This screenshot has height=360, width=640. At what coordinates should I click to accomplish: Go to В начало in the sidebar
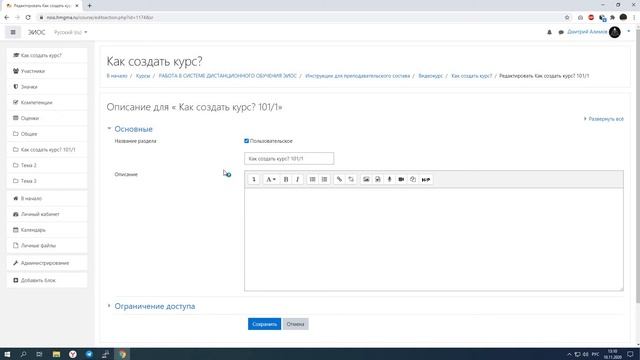coord(47,198)
